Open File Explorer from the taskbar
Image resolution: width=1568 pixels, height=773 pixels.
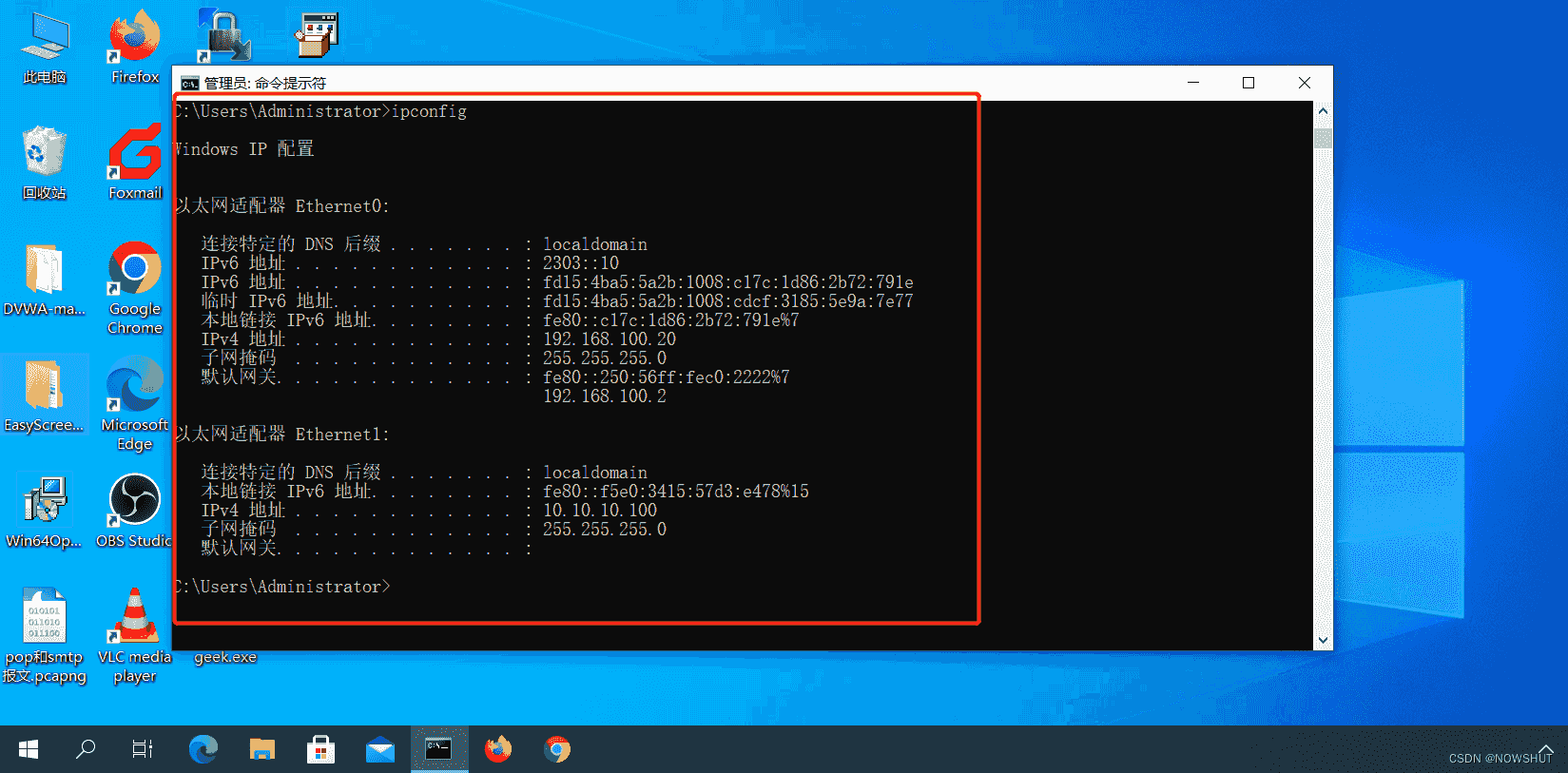pos(262,749)
